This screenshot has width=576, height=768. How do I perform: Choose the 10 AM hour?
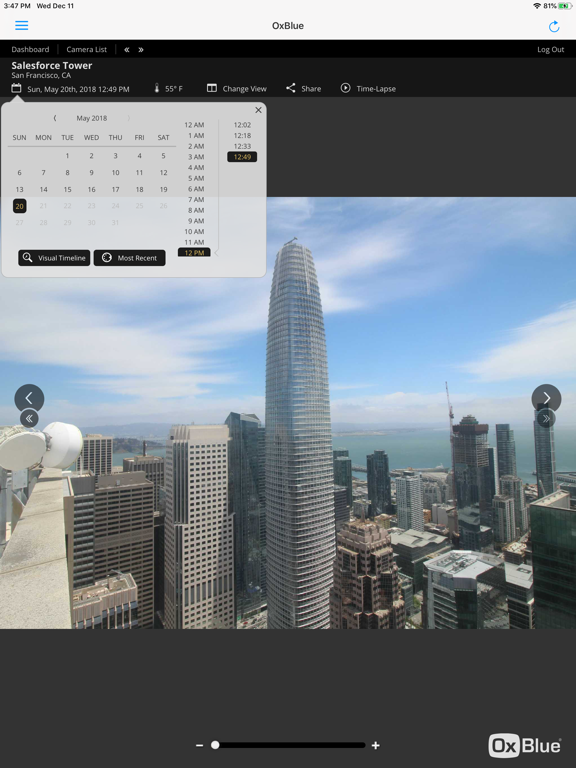coord(194,232)
